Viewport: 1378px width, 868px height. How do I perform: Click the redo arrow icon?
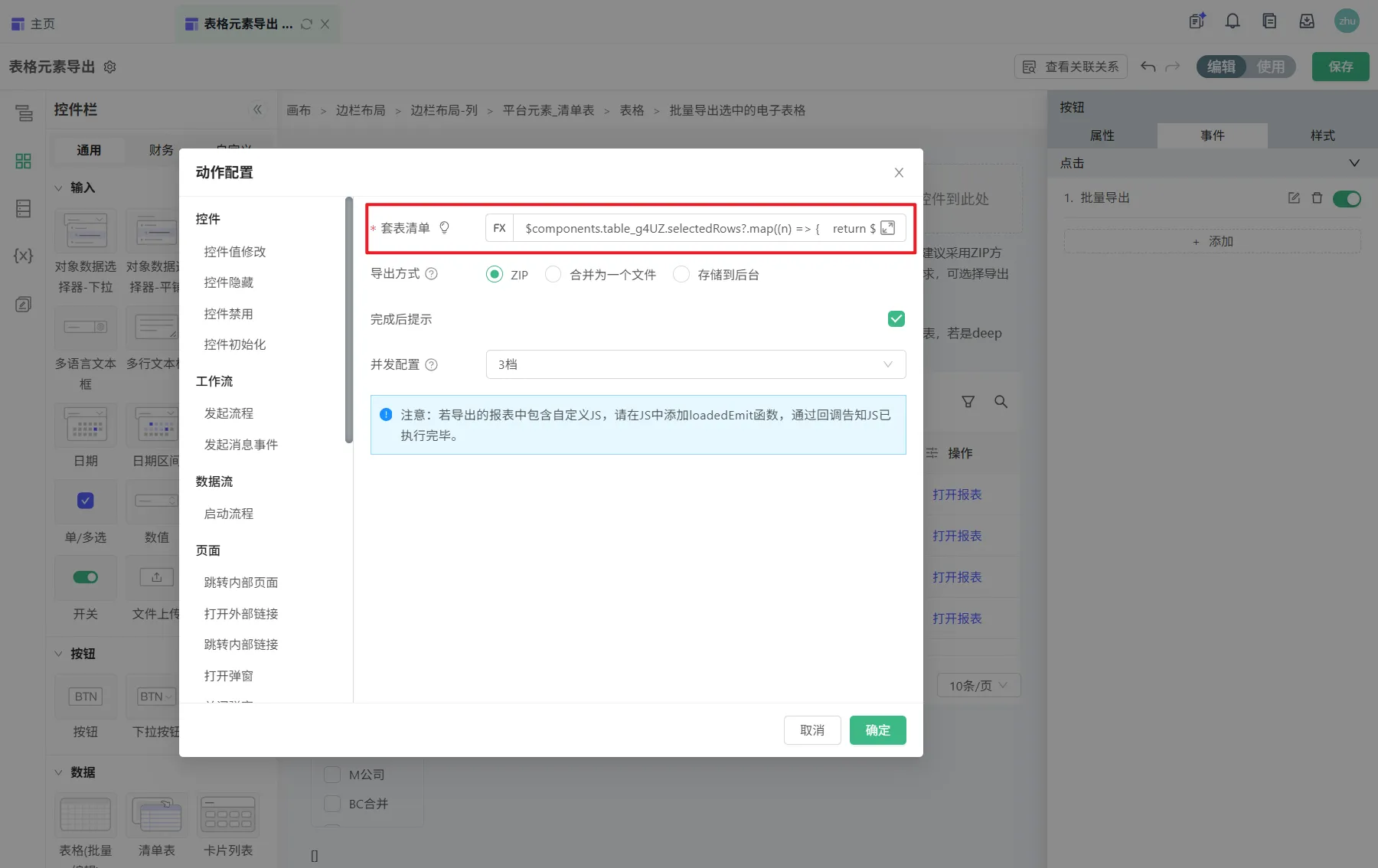pos(1173,67)
